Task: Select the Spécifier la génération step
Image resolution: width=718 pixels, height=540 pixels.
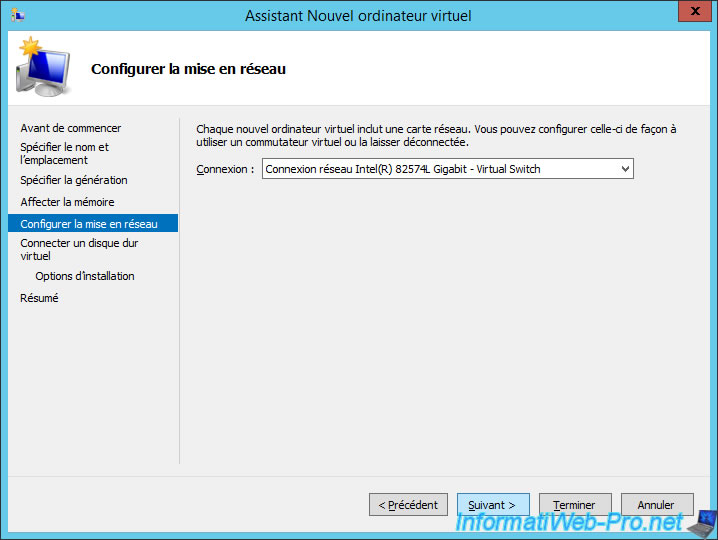Action: click(74, 180)
